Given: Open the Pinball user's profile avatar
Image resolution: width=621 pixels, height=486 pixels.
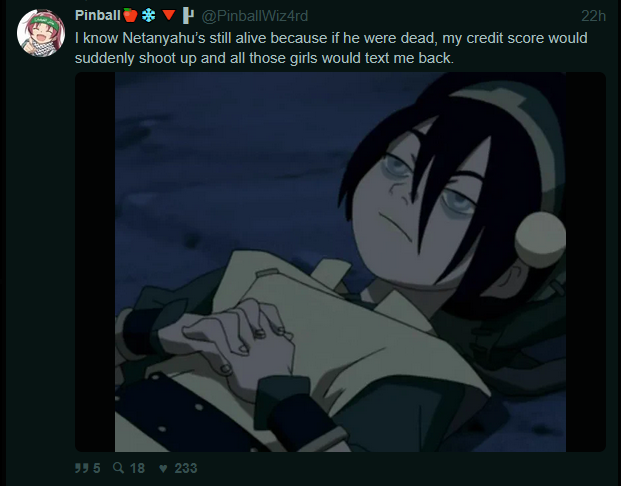Looking at the screenshot, I should point(41,33).
